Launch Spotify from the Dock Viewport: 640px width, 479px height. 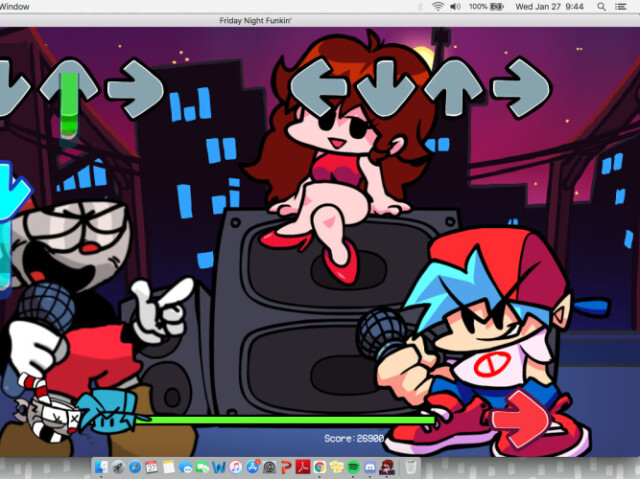(x=353, y=467)
